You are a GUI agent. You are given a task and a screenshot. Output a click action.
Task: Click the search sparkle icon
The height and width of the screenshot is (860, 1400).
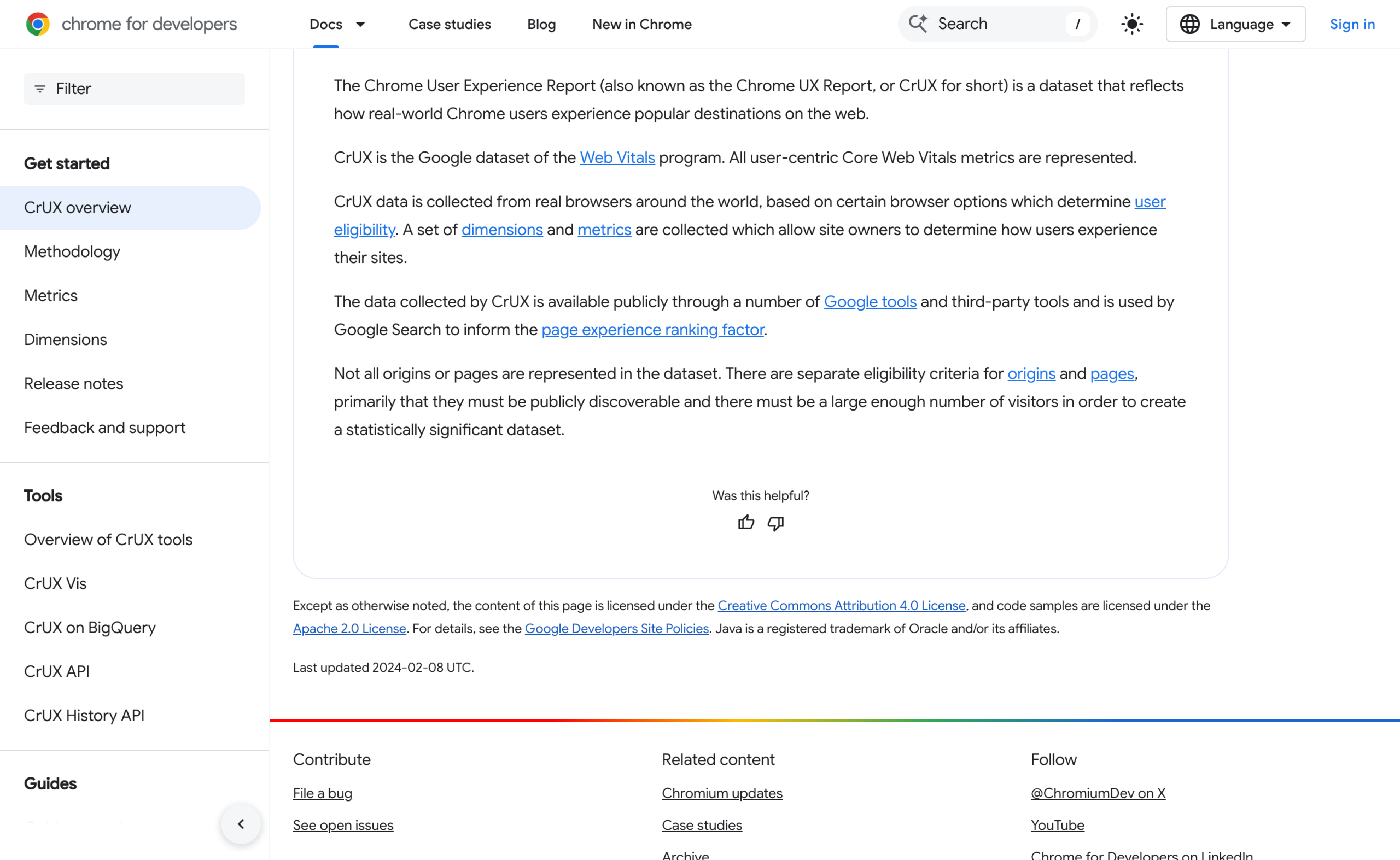918,24
